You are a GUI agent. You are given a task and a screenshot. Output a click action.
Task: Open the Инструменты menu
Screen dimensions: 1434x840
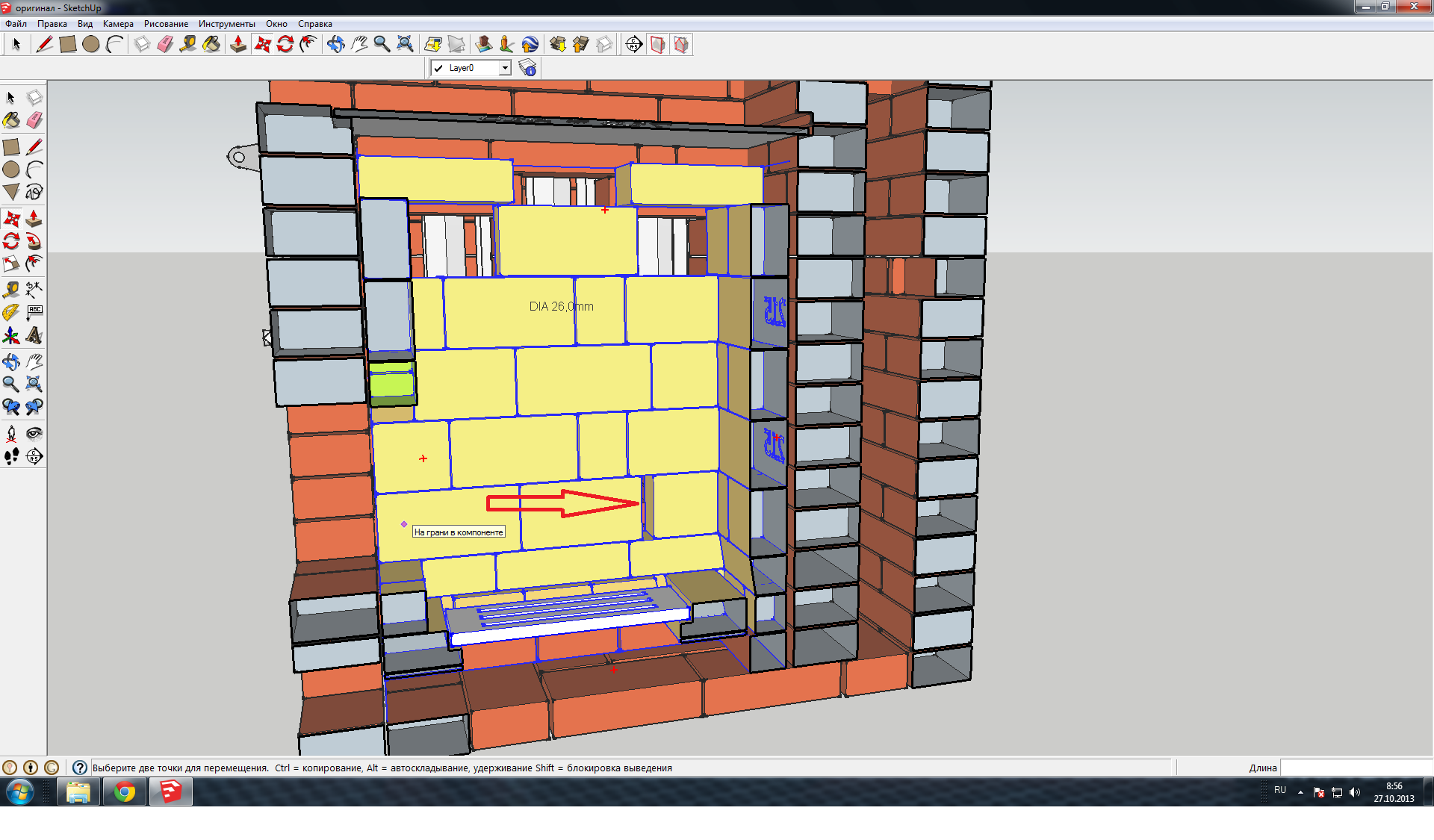pyautogui.click(x=226, y=24)
